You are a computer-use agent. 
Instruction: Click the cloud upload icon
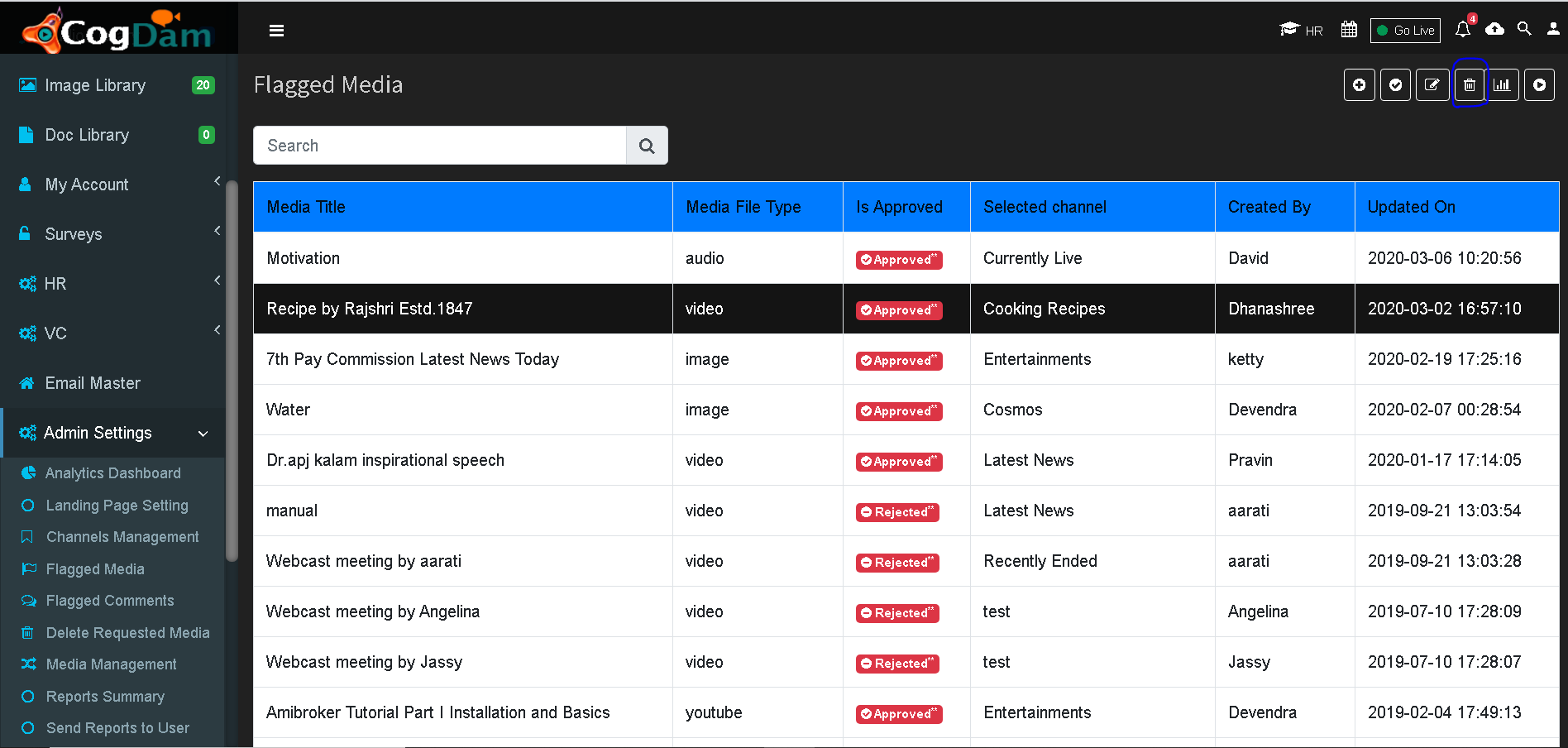click(1494, 29)
